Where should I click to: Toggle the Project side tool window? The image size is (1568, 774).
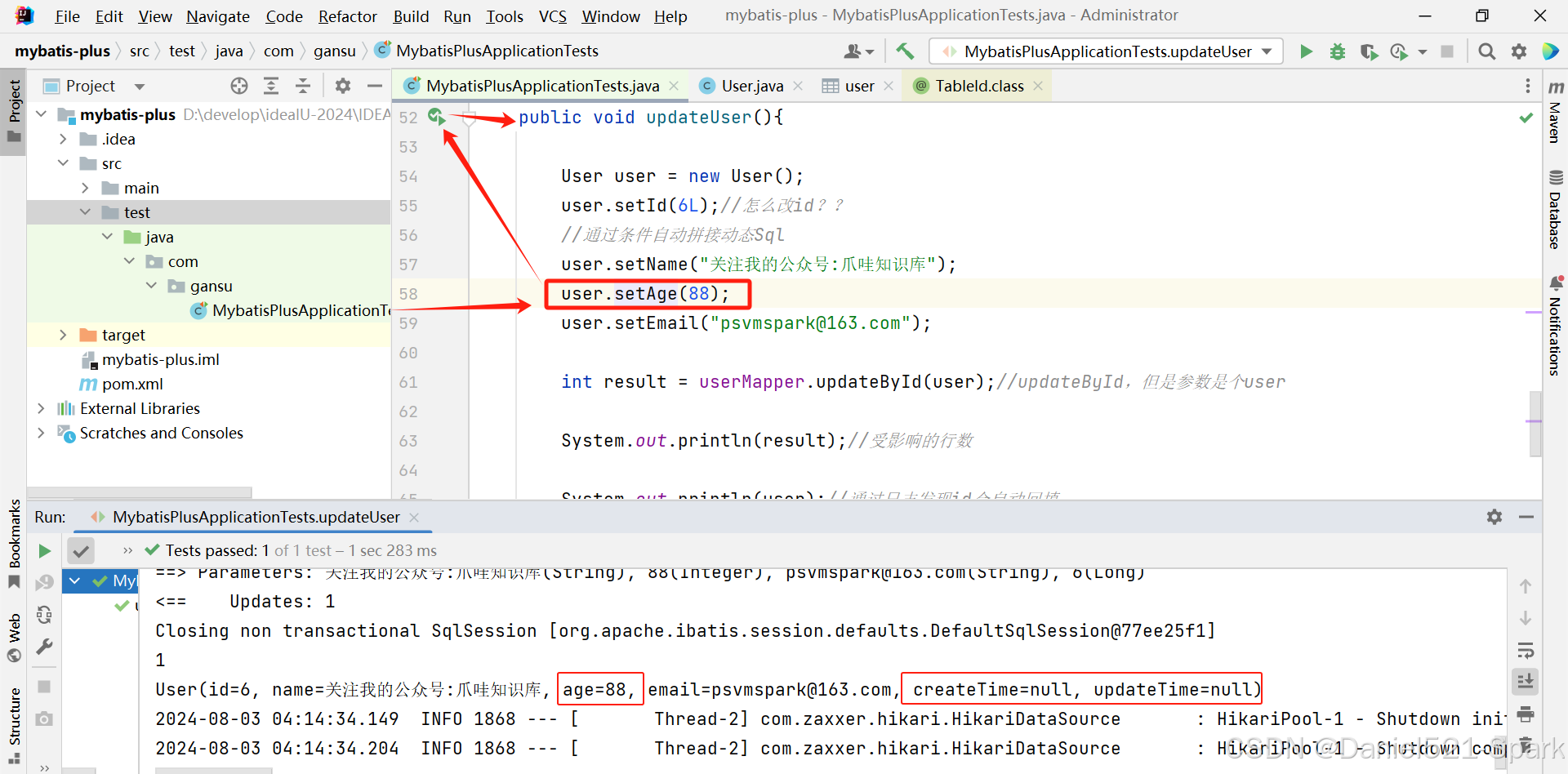click(x=14, y=110)
